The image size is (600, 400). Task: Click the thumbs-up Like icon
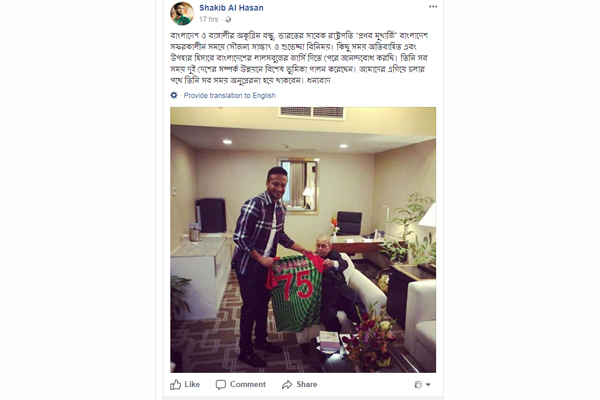point(176,385)
